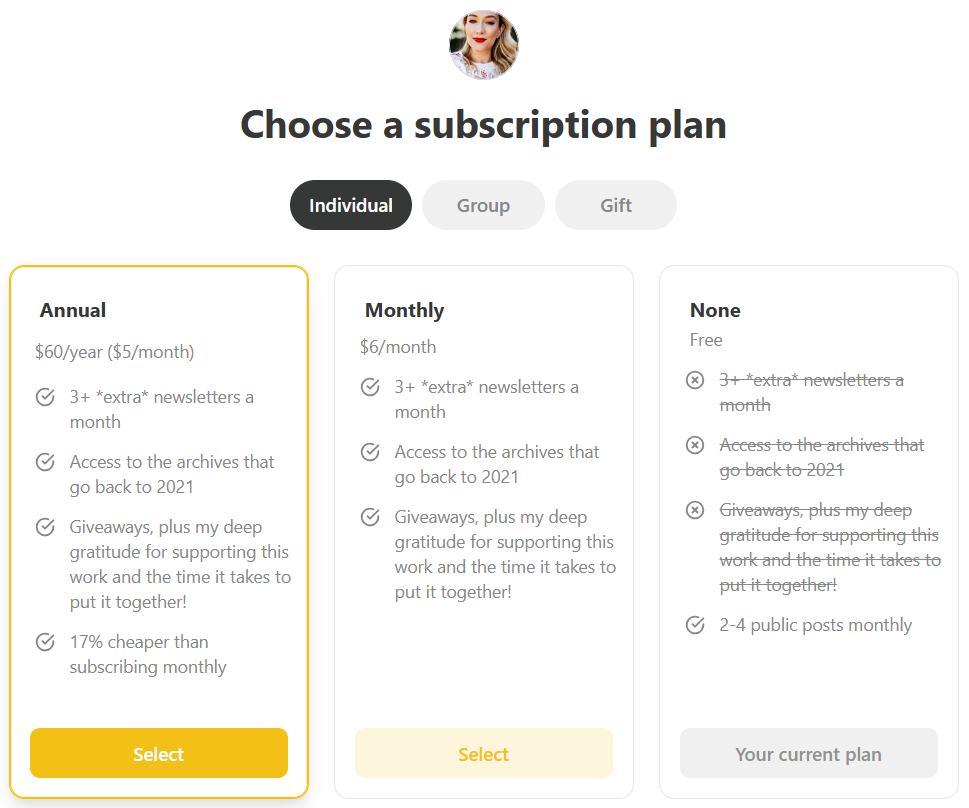Image resolution: width=969 pixels, height=808 pixels.
Task: Click the crossed-out icon beside "Access to the archives" in None
Action: tap(695, 444)
